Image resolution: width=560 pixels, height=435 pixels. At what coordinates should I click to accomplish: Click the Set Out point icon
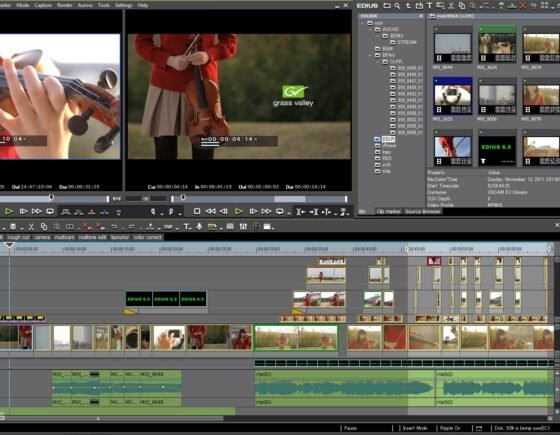pyautogui.click(x=171, y=212)
